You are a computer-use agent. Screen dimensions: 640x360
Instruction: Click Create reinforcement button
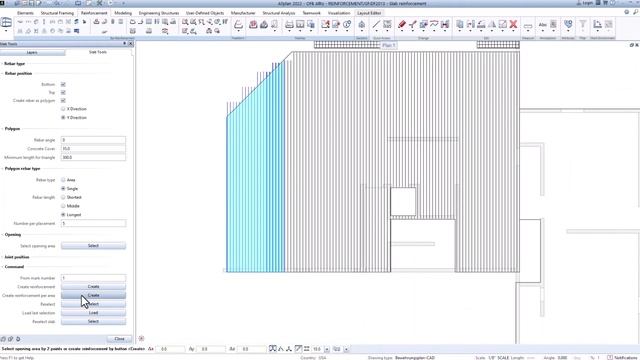pyautogui.click(x=93, y=287)
